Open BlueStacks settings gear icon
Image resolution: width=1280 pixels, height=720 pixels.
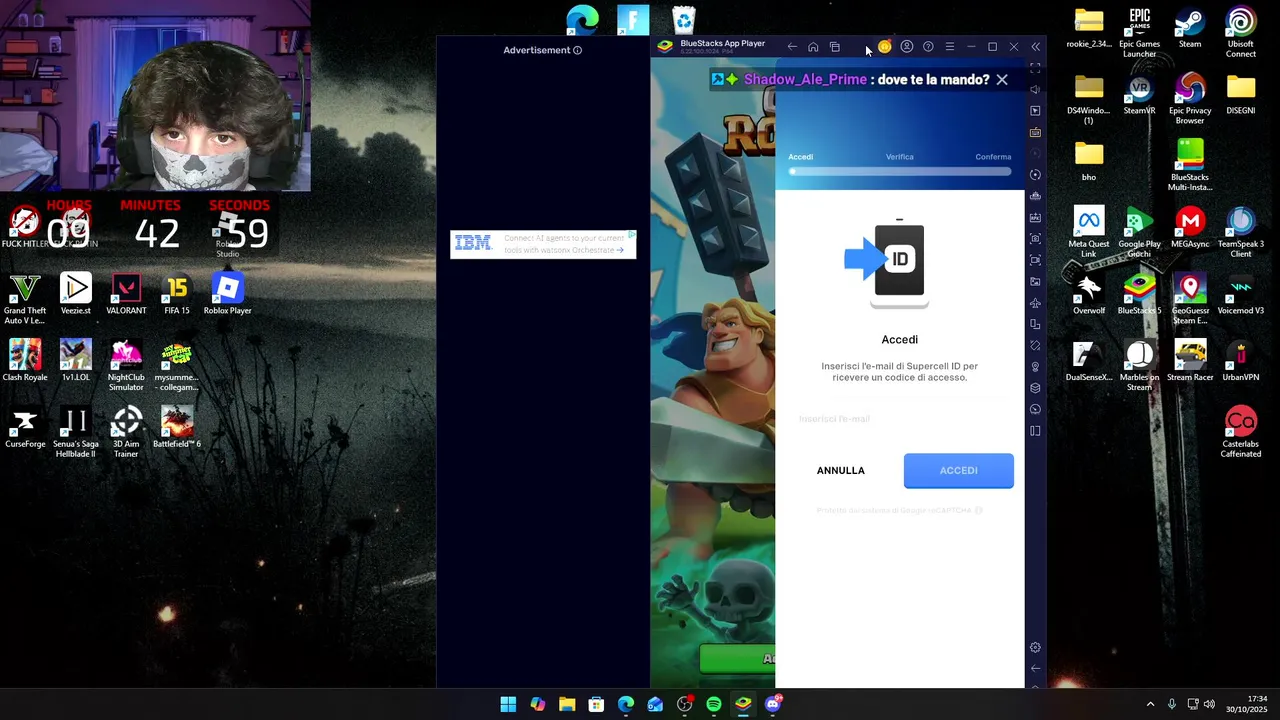[1035, 648]
